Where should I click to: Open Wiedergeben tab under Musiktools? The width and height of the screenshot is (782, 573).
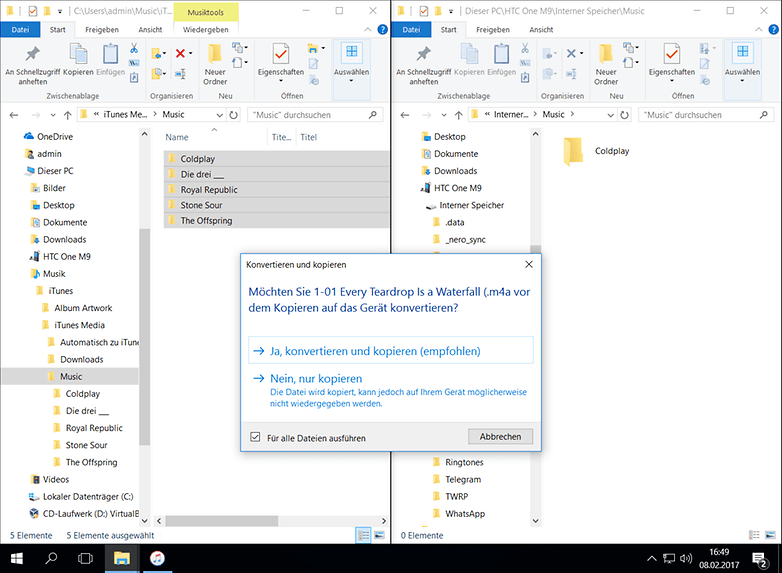(205, 29)
